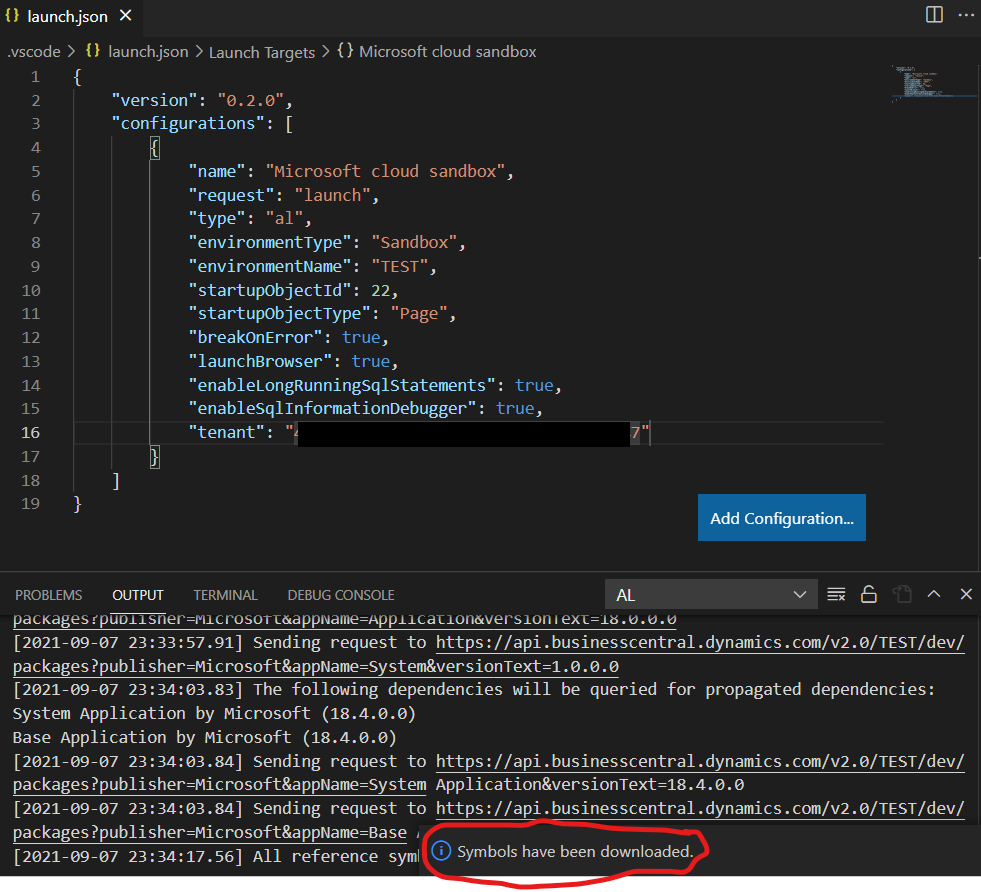Split the editor to the right
This screenshot has width=981, height=892.
[x=934, y=14]
